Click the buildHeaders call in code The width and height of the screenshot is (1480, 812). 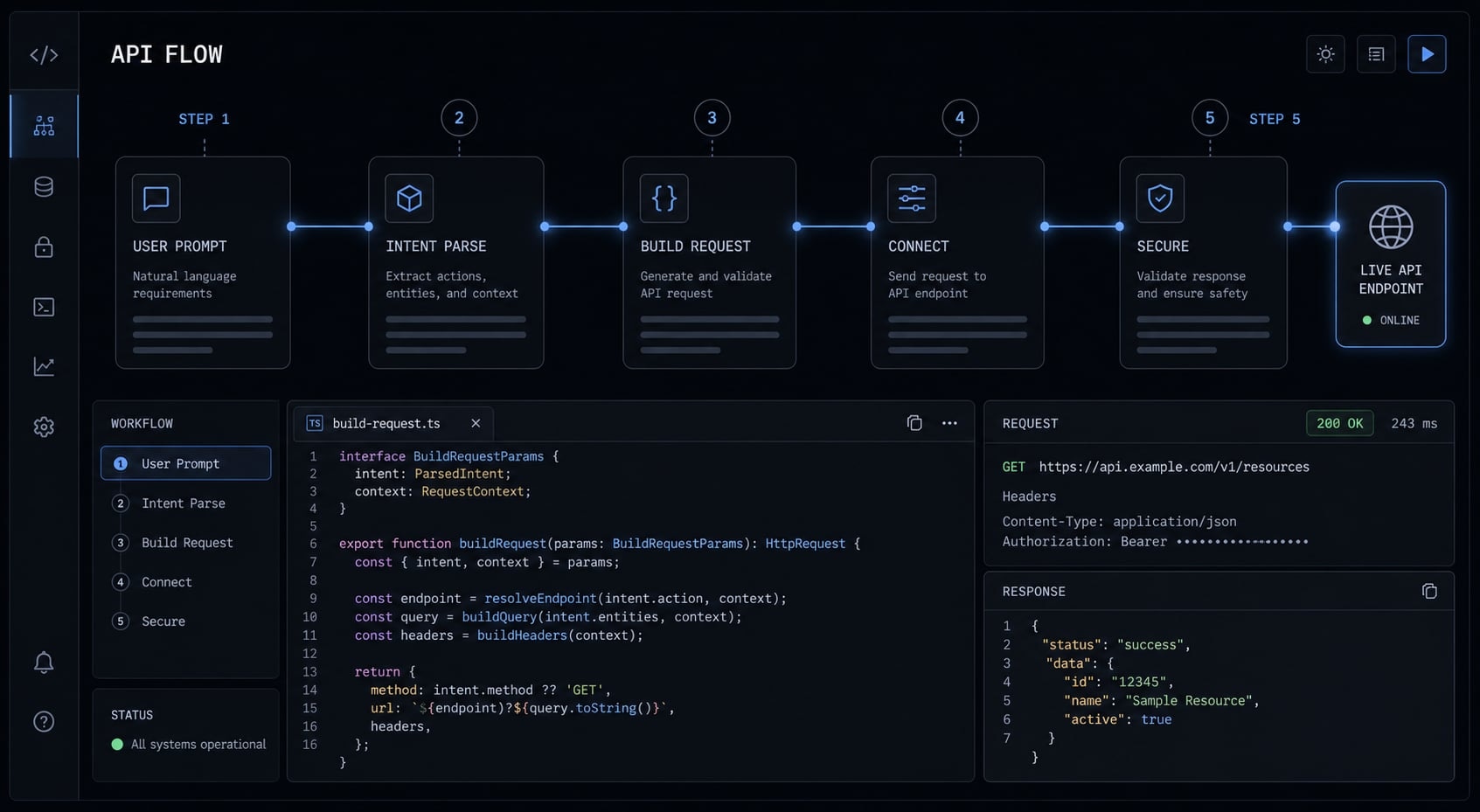coord(522,635)
